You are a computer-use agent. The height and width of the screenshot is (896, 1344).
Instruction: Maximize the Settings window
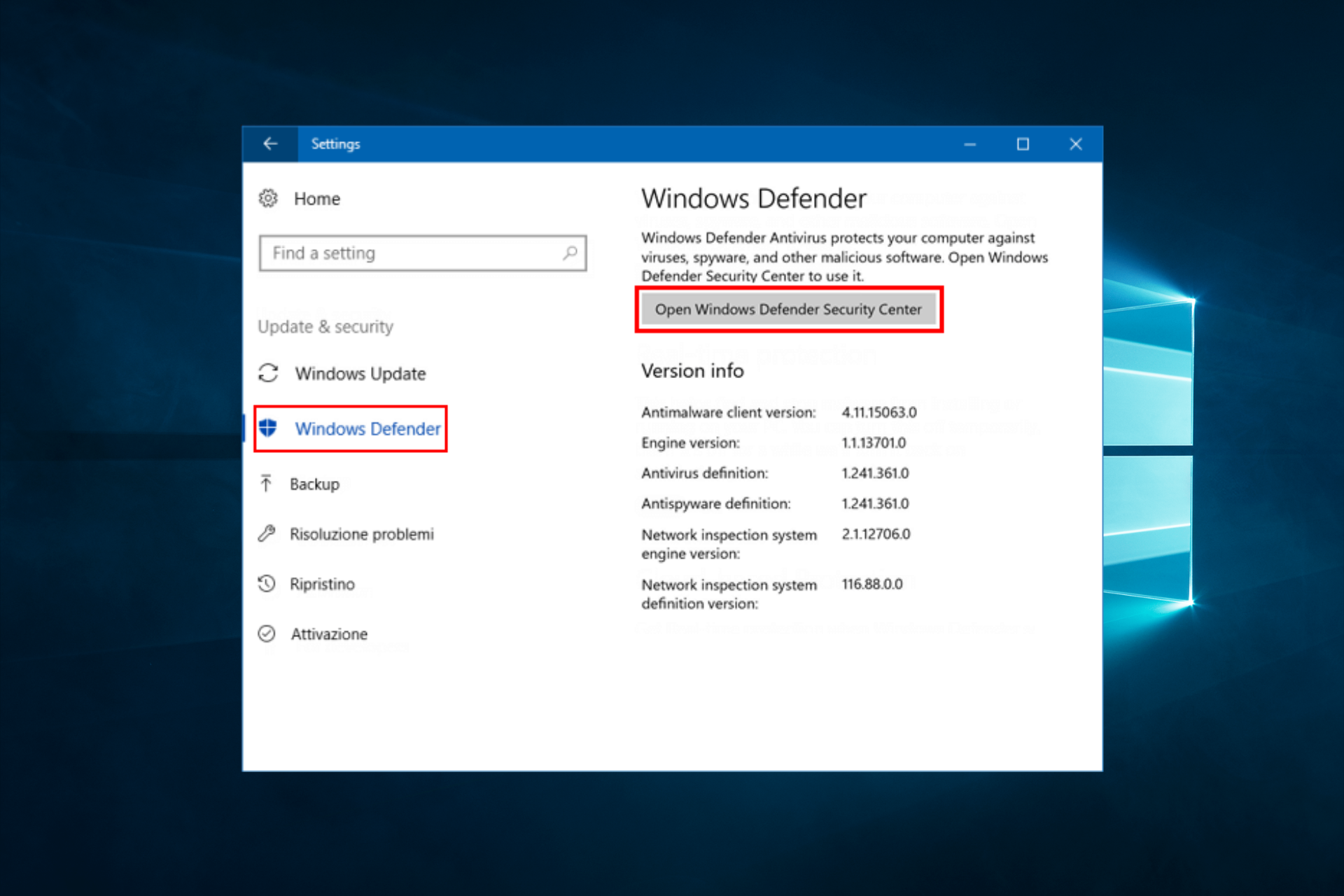(x=1023, y=144)
